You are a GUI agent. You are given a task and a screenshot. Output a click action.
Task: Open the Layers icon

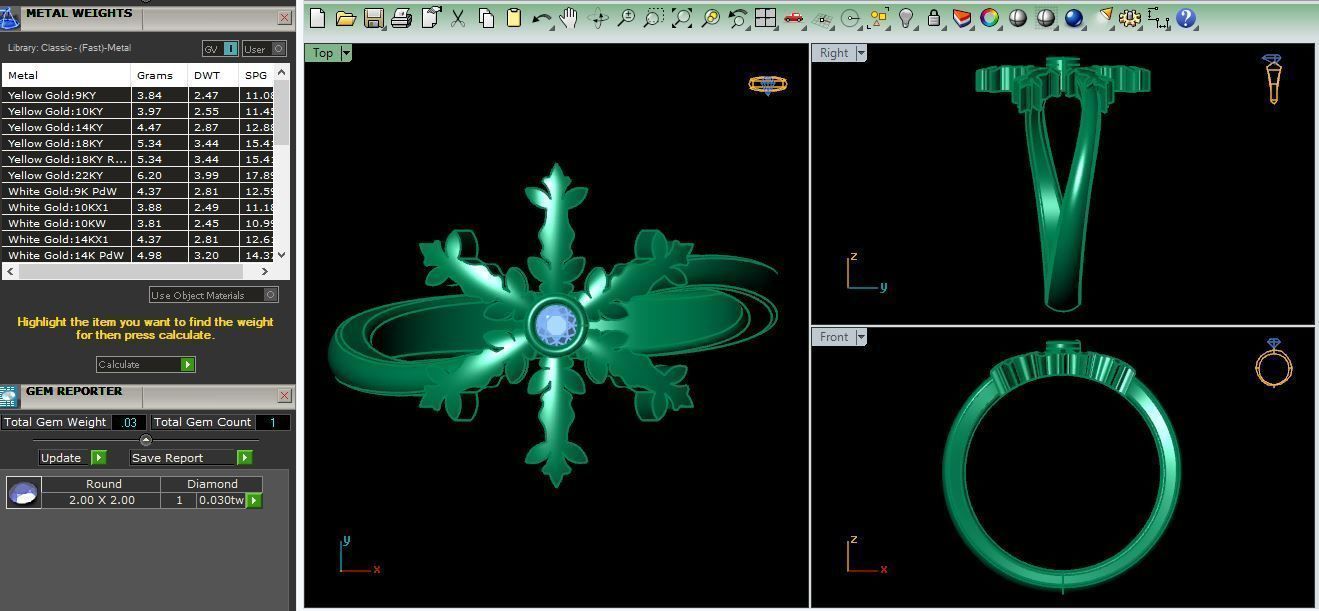pyautogui.click(x=962, y=18)
